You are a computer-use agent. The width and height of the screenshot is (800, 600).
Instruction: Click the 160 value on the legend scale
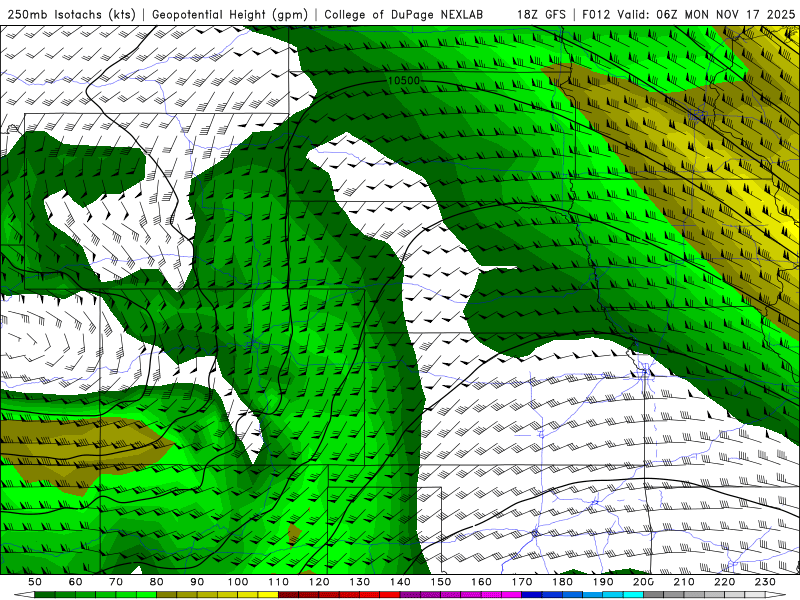coord(481,582)
